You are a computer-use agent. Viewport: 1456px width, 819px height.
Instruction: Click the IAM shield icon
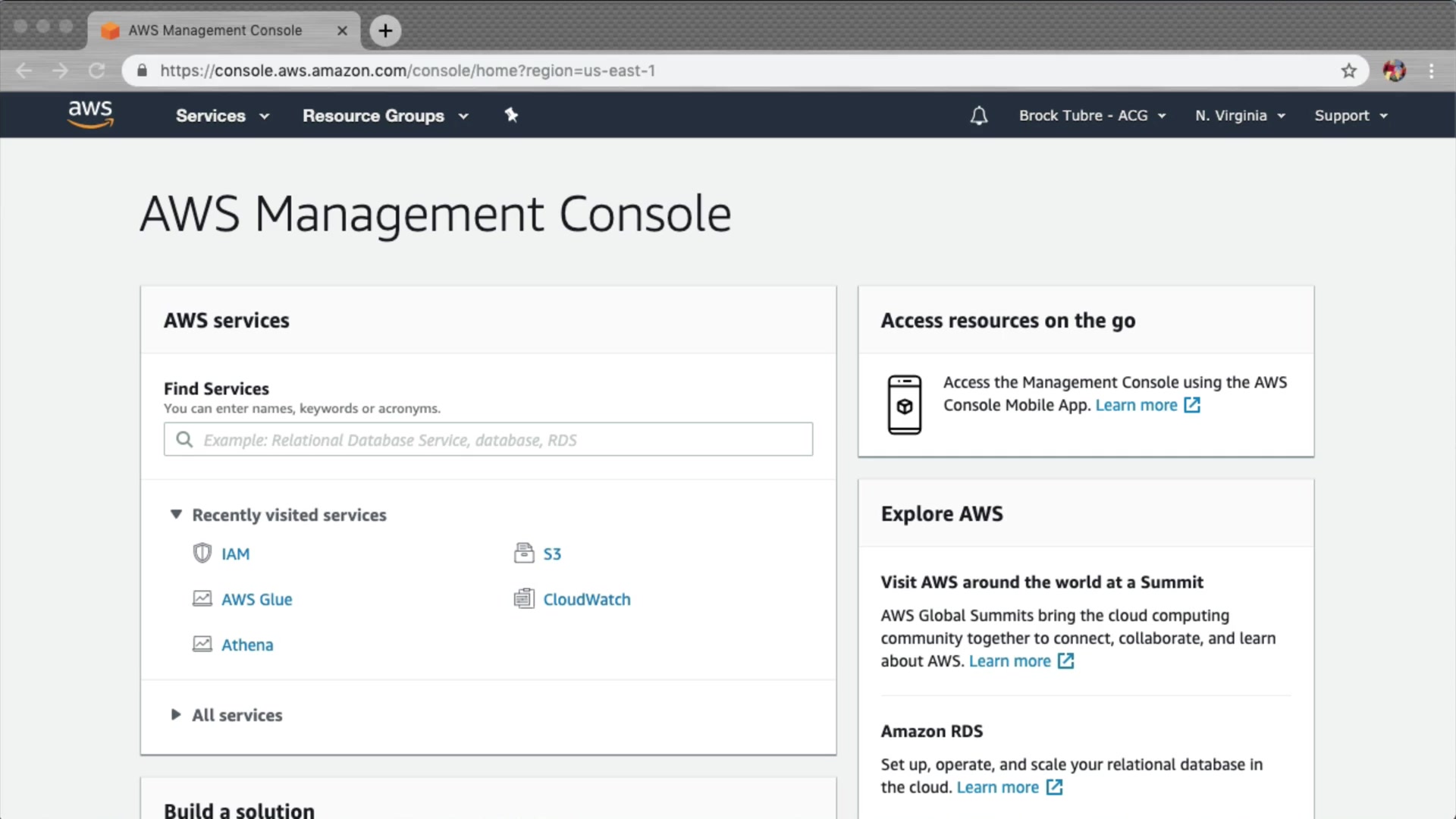[202, 554]
